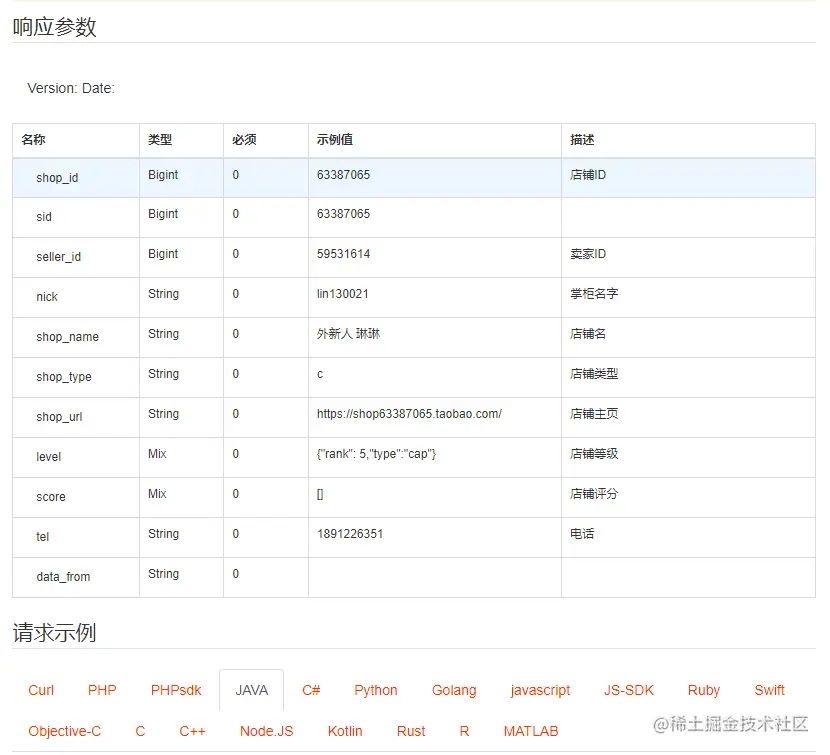Open the Kotlin example tab
Image resolution: width=830 pixels, height=755 pixels.
pyautogui.click(x=345, y=731)
